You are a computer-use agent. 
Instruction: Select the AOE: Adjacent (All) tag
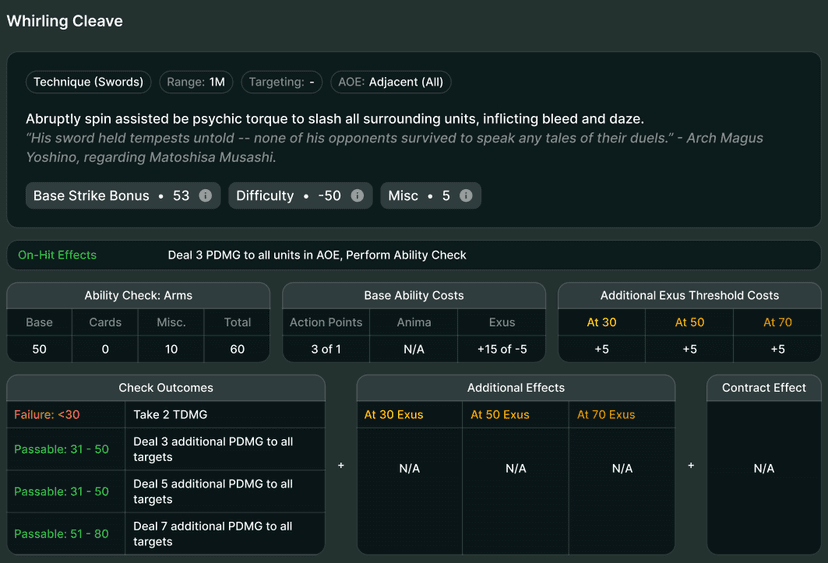pyautogui.click(x=391, y=82)
